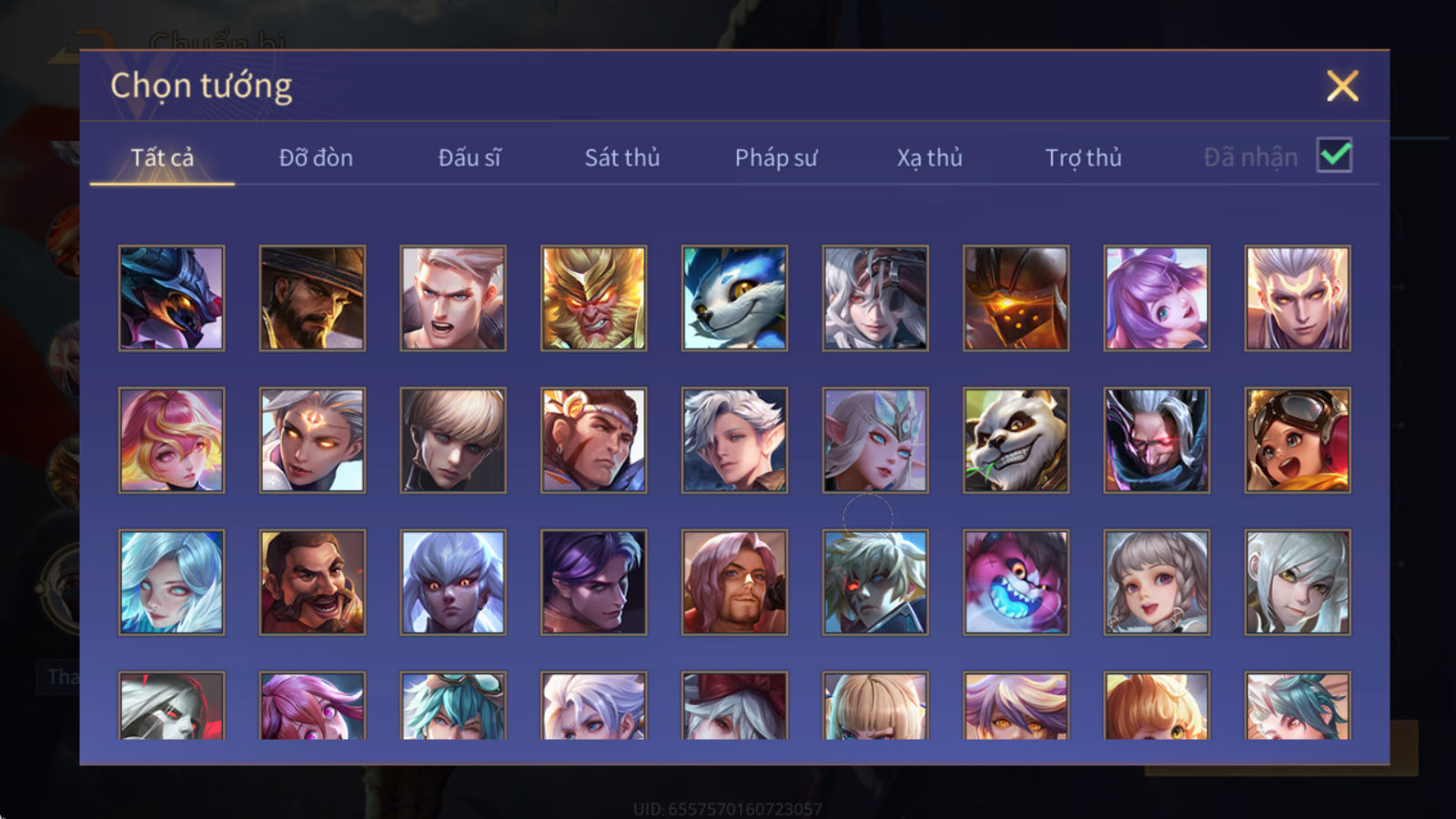Select the molten armored knight hero
Screen dimensions: 1456x819
coord(1016,298)
